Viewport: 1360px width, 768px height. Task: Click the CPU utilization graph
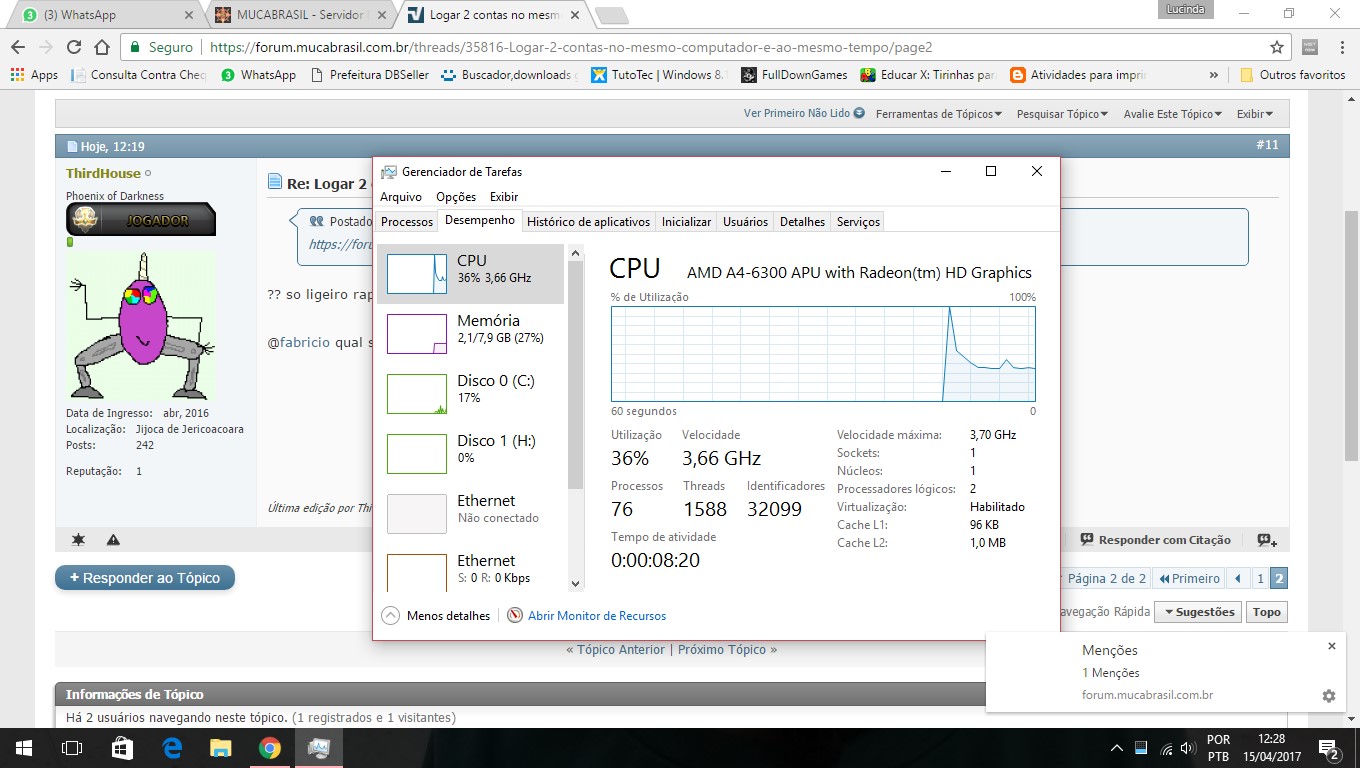click(x=823, y=354)
